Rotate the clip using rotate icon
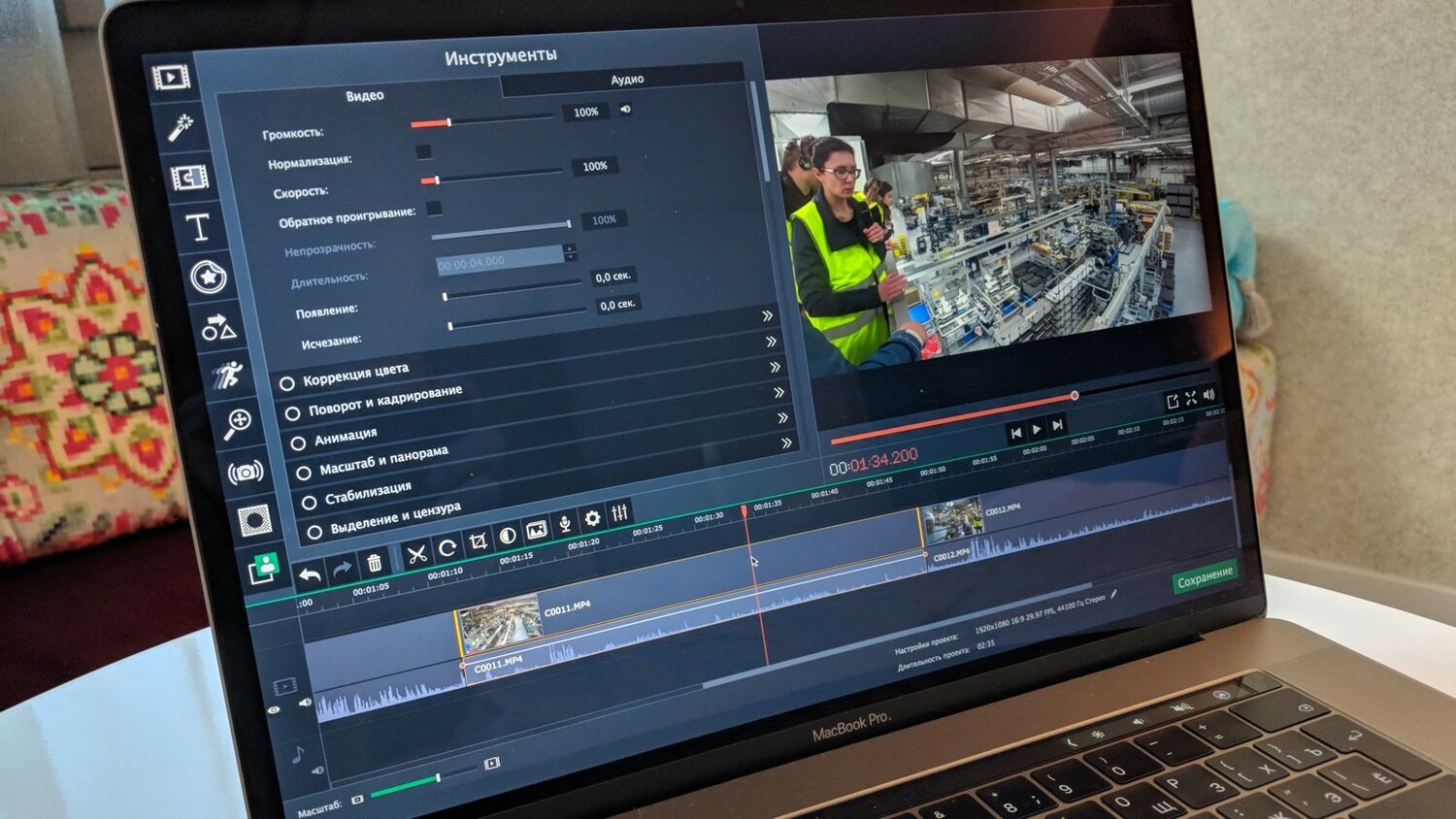This screenshot has height=819, width=1456. [x=447, y=548]
